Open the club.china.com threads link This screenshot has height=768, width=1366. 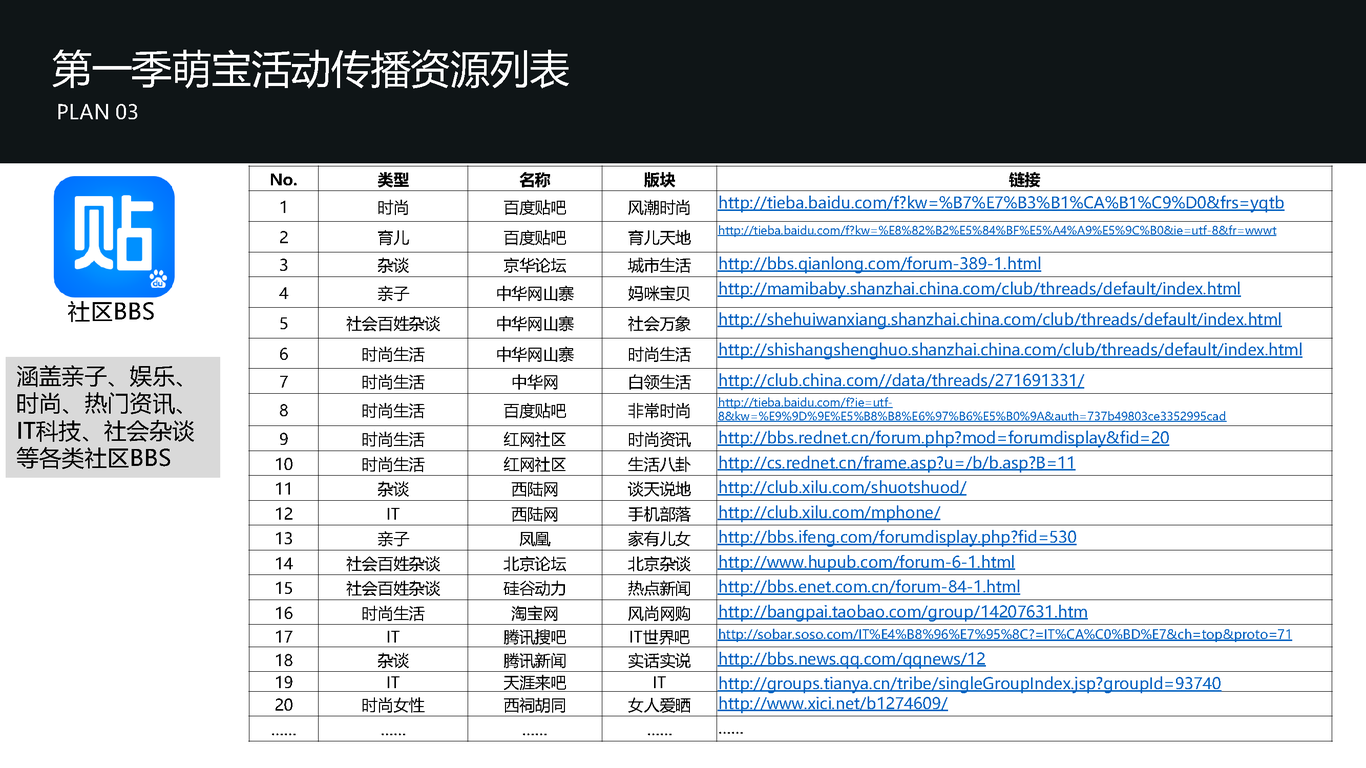pos(901,381)
